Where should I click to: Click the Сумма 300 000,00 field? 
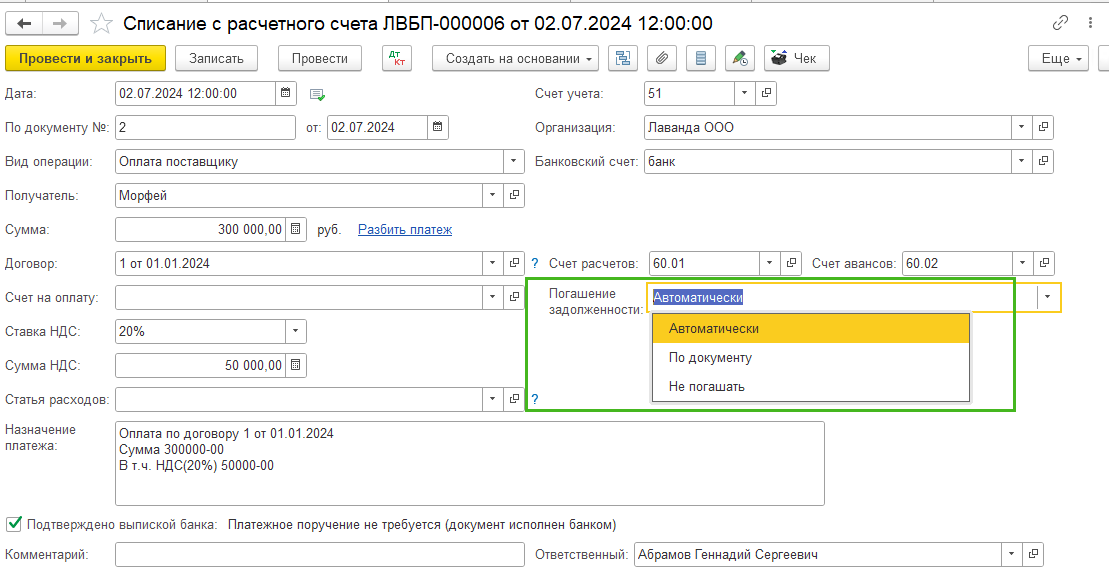(x=201, y=230)
